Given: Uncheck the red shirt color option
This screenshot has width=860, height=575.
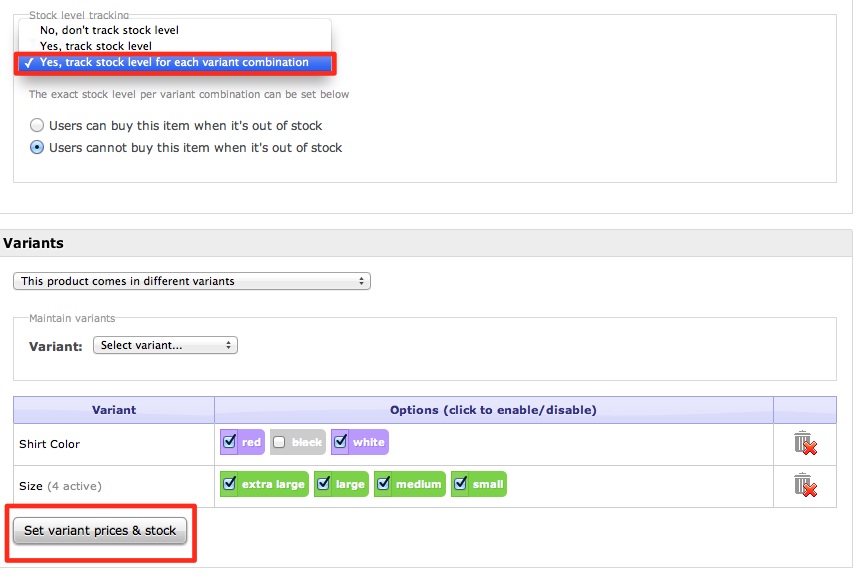Looking at the screenshot, I should tap(230, 441).
